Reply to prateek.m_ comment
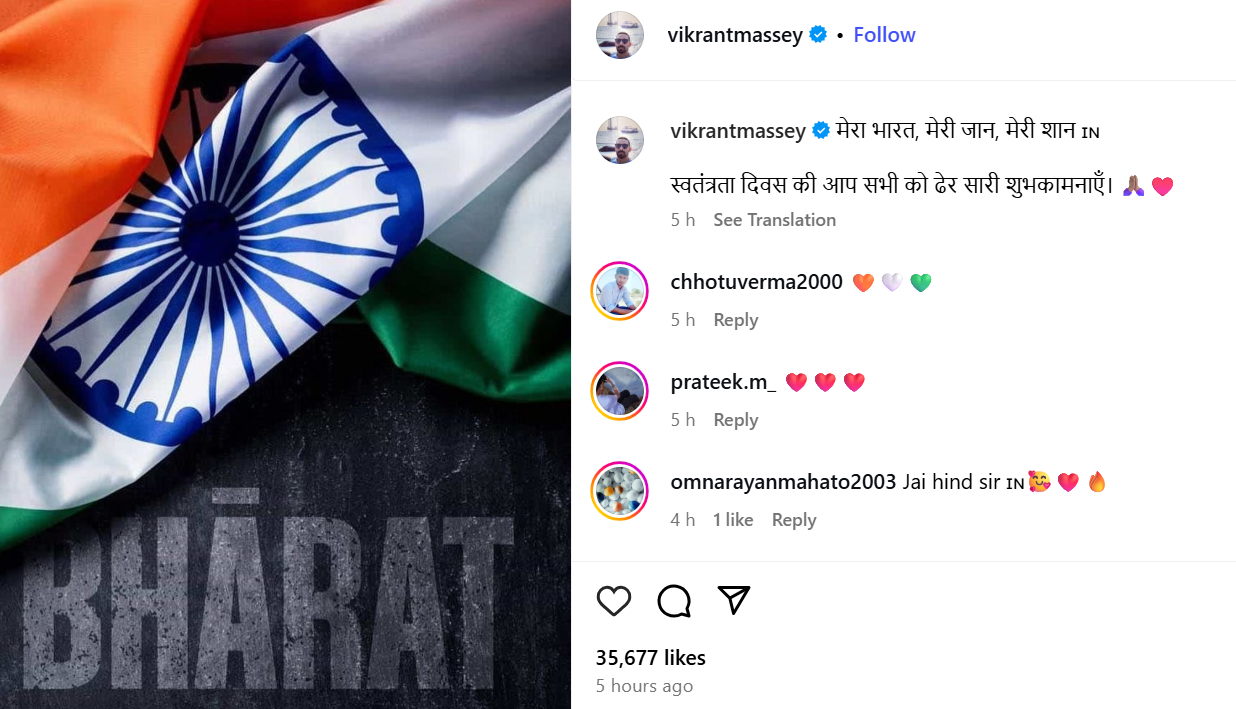Viewport: 1236px width, 709px height. (x=736, y=420)
